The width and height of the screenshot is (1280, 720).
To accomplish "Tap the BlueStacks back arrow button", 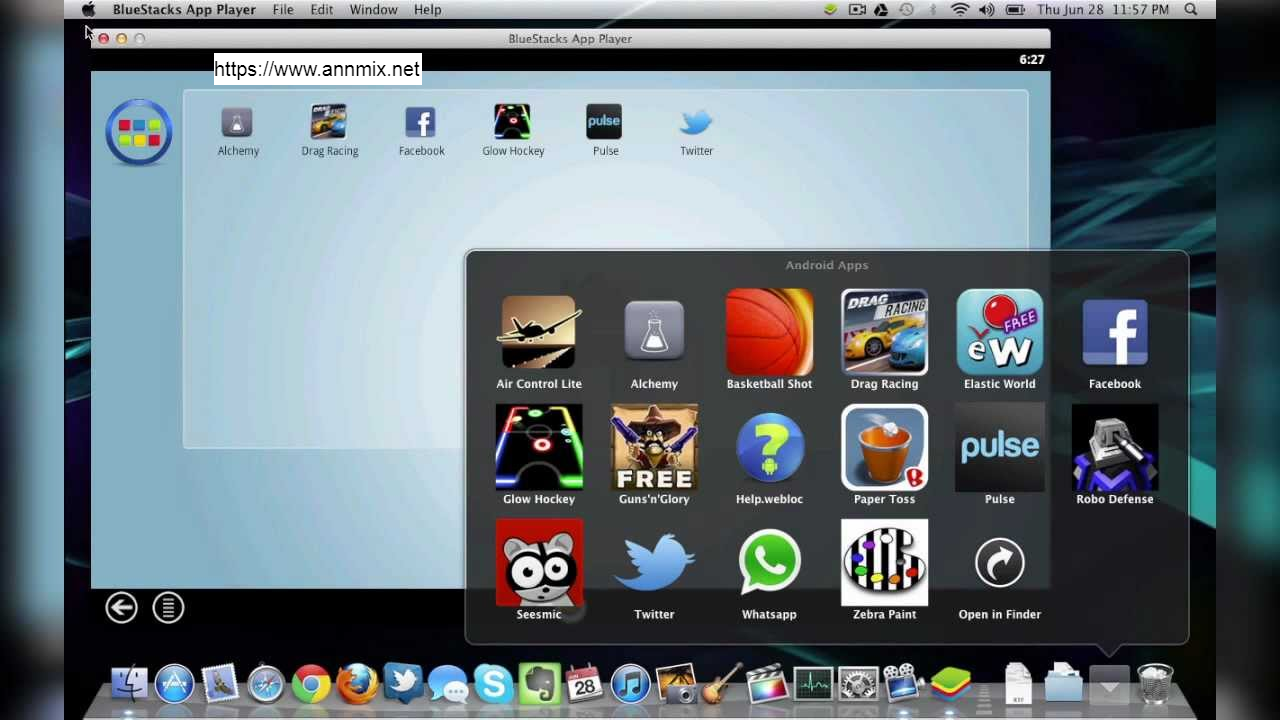I will click(x=121, y=607).
